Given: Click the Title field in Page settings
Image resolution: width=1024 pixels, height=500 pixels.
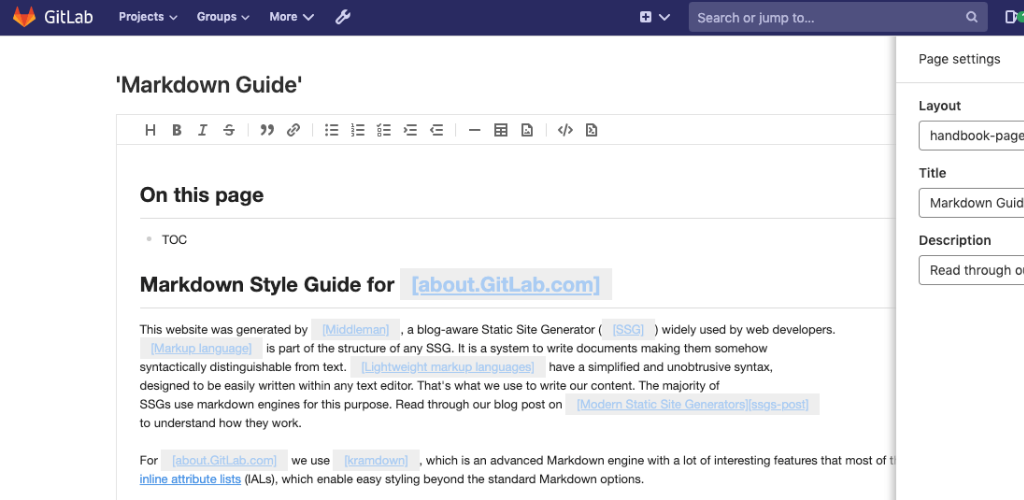Looking at the screenshot, I should click(x=971, y=203).
